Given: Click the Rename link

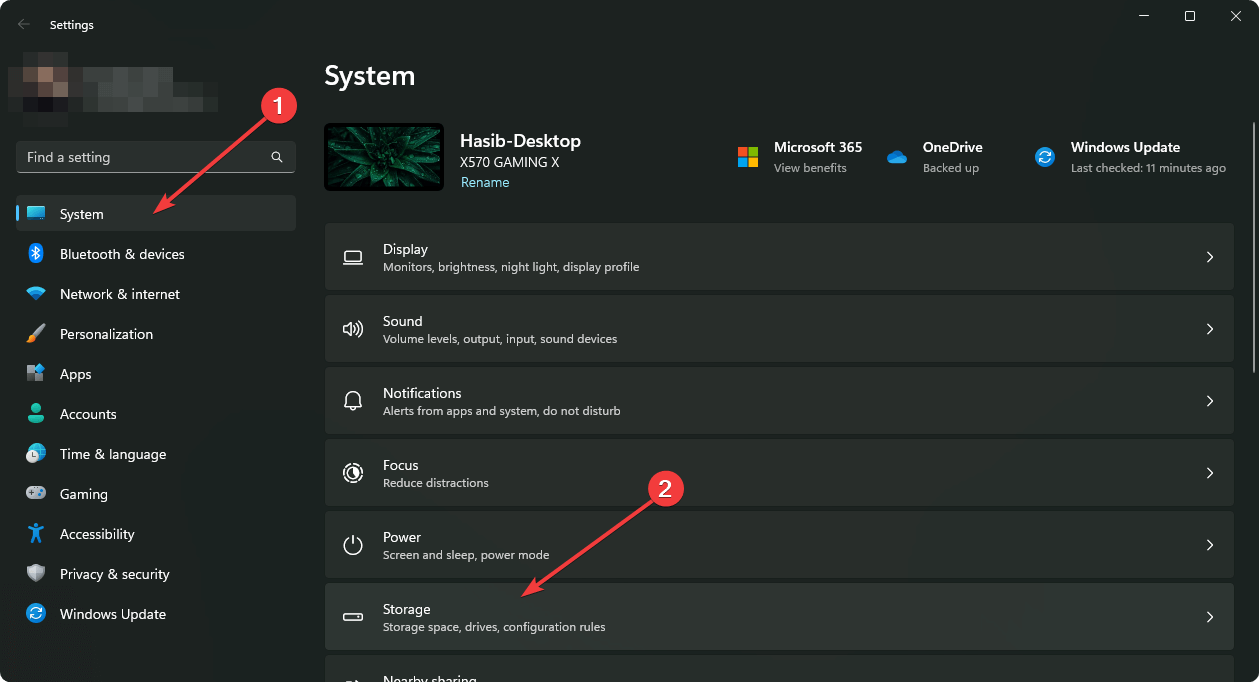Looking at the screenshot, I should pos(485,182).
